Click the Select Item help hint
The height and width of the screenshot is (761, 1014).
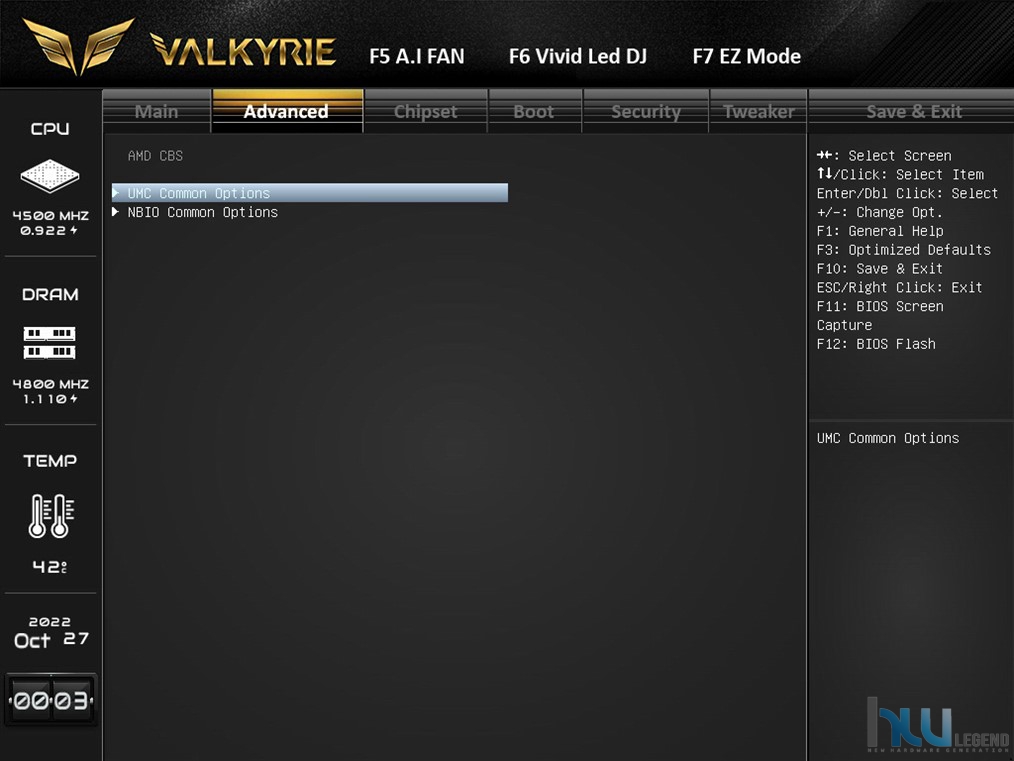point(900,175)
